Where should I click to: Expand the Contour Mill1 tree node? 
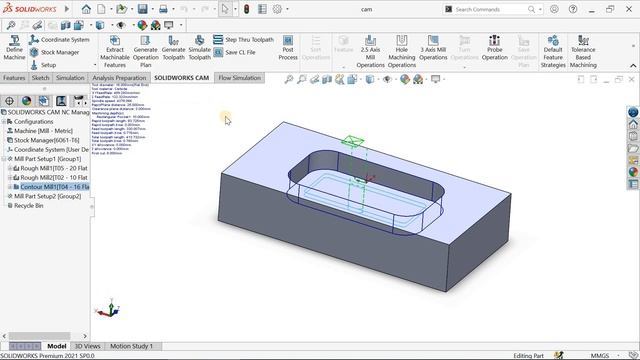(x=10, y=187)
